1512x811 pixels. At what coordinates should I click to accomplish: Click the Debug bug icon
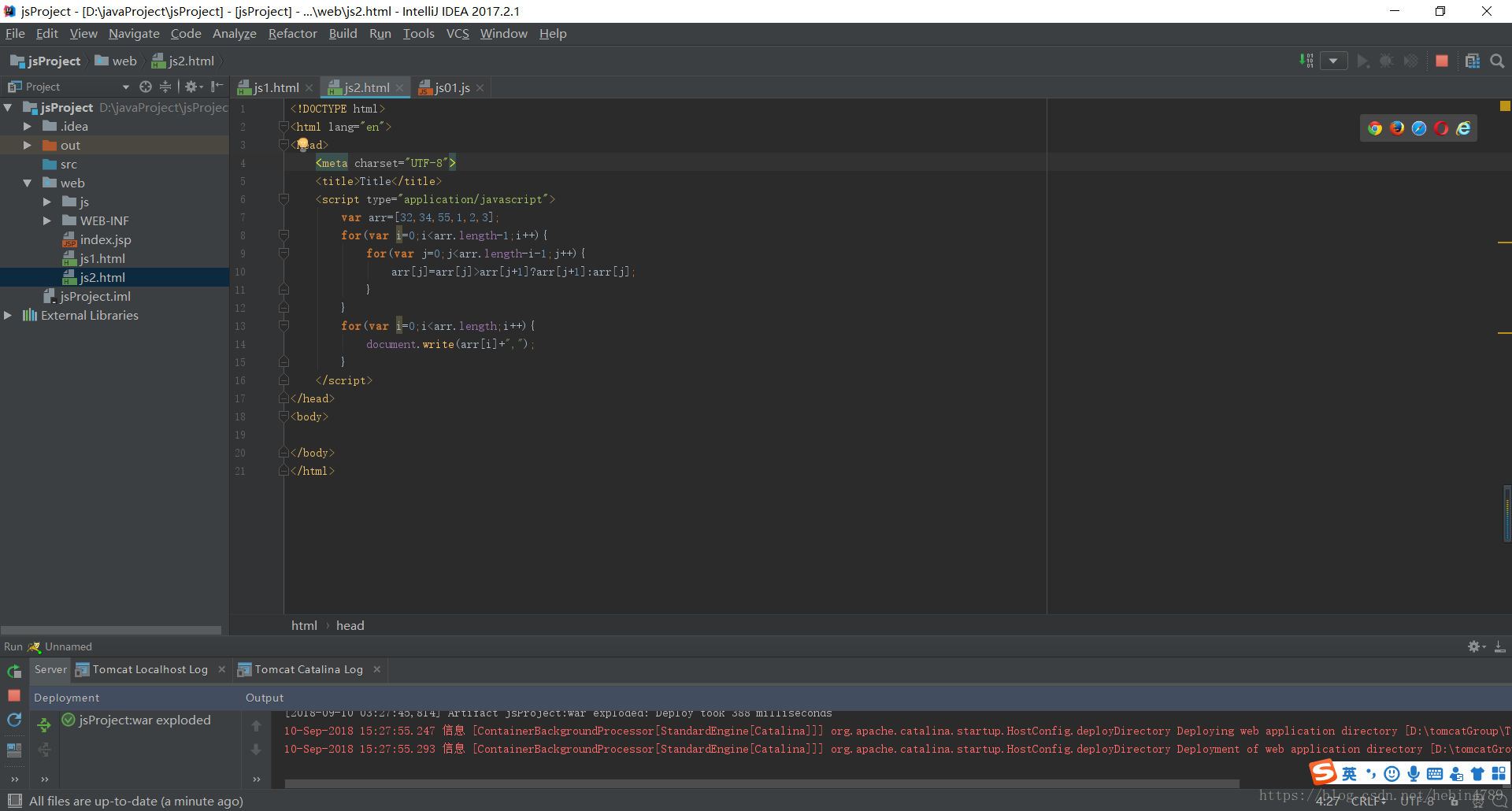point(1387,61)
